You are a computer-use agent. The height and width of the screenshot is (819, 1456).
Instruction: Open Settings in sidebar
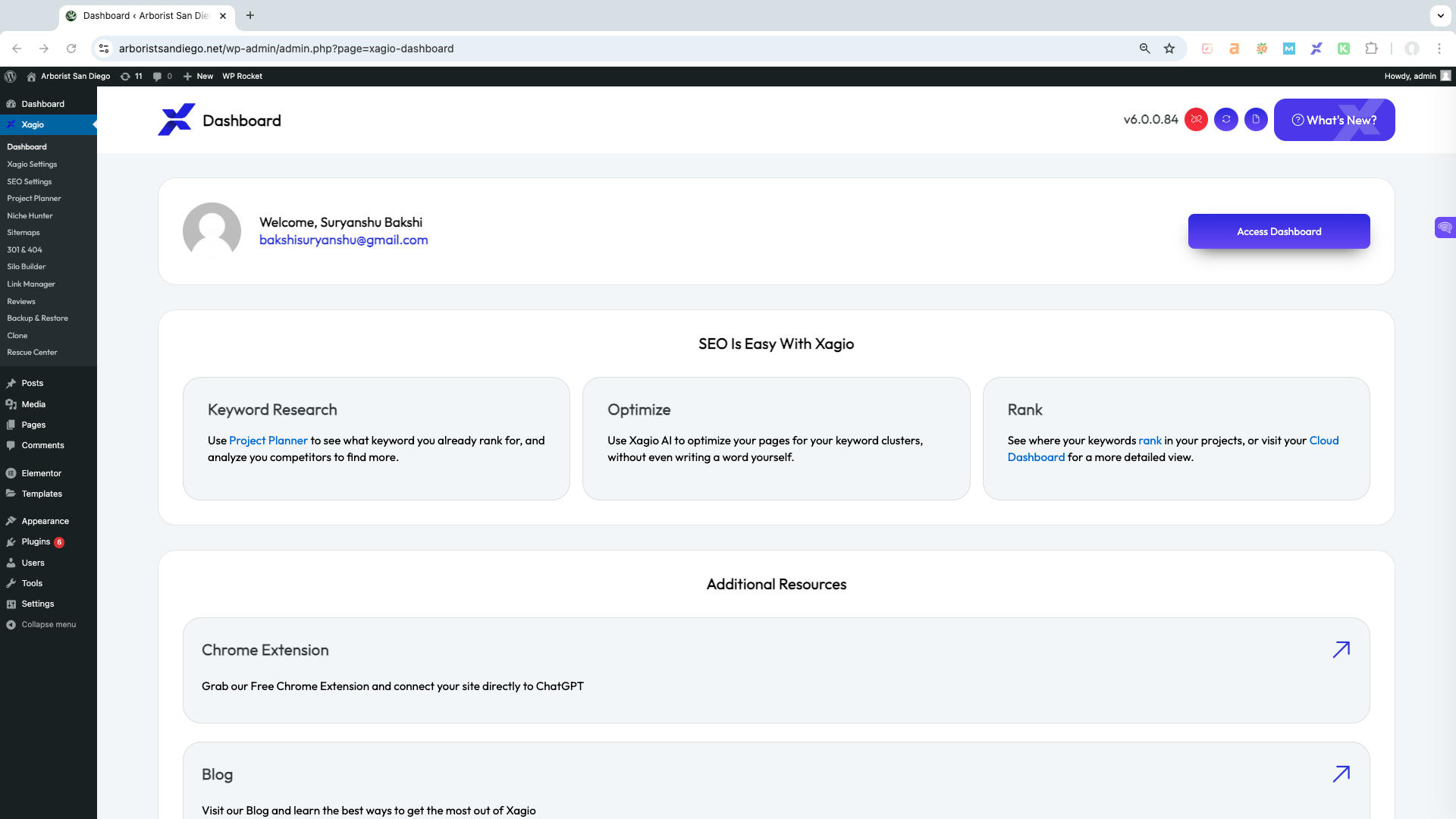pyautogui.click(x=49, y=604)
